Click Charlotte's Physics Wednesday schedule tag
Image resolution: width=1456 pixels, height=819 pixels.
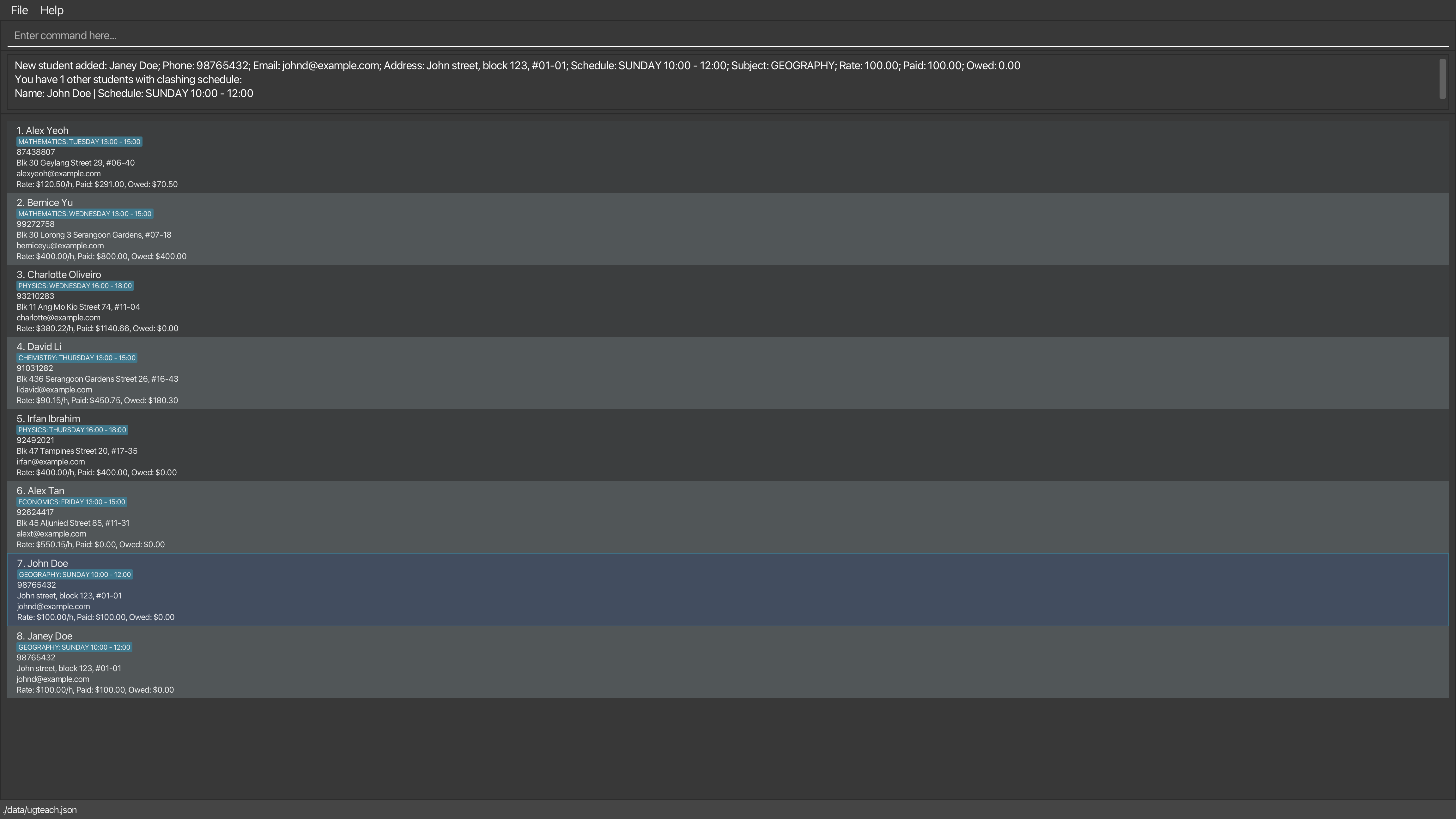[x=75, y=286]
